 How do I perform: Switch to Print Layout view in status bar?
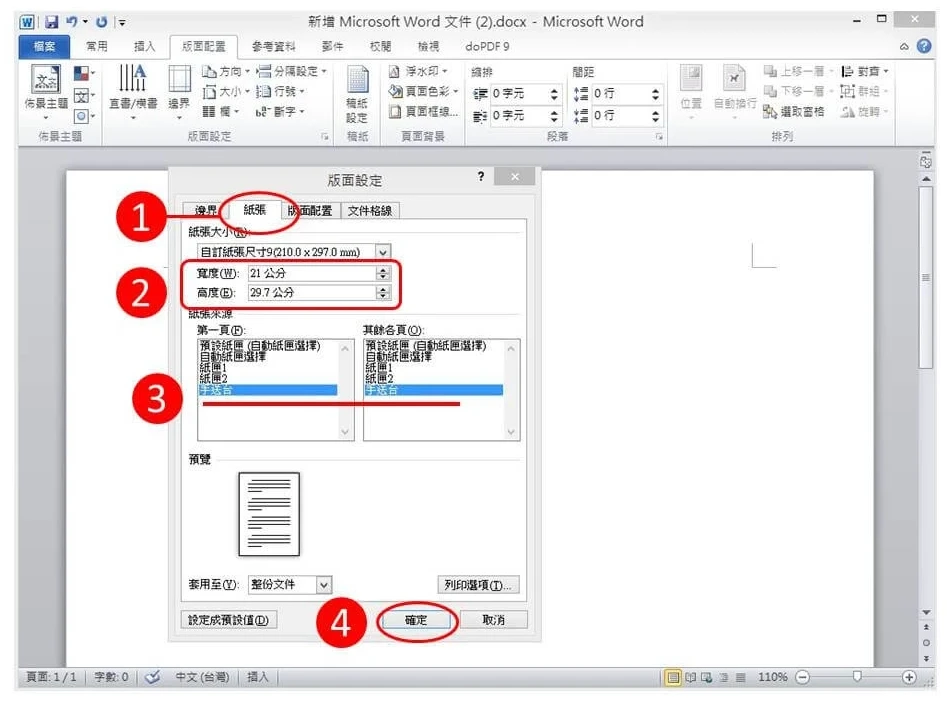[x=674, y=677]
